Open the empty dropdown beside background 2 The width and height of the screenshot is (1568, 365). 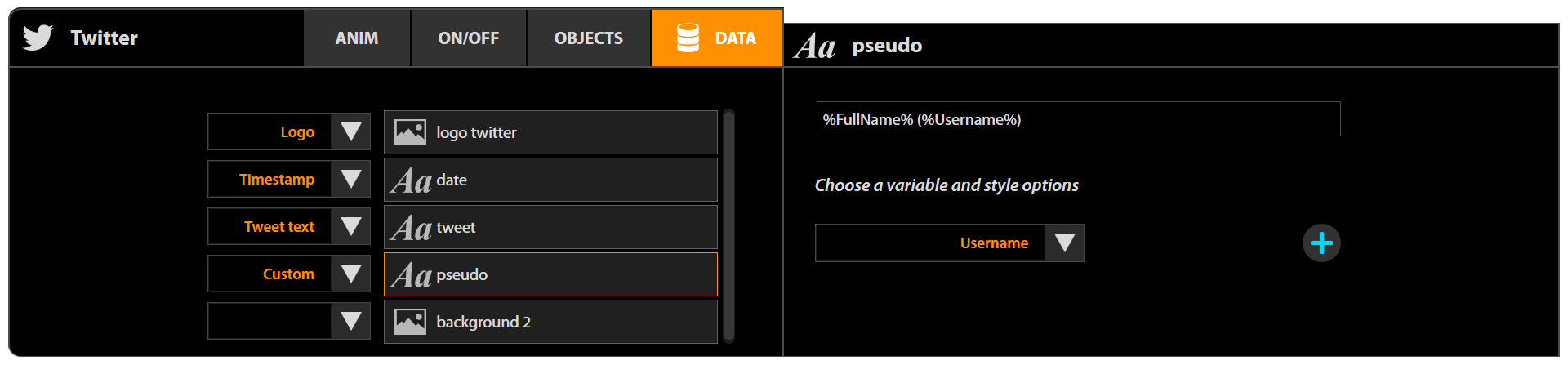(350, 321)
